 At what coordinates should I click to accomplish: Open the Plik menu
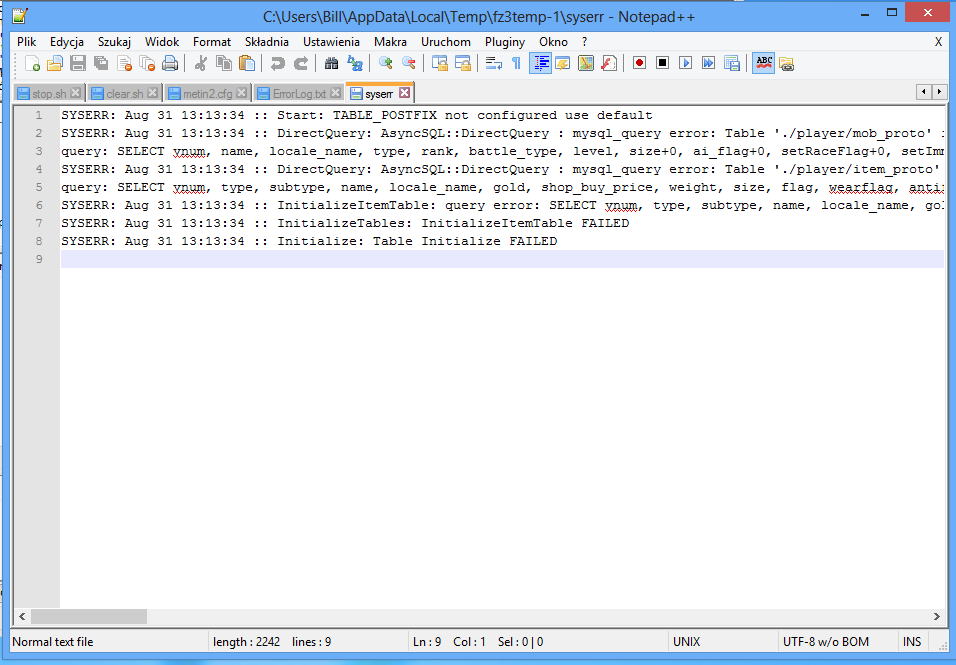(x=26, y=42)
